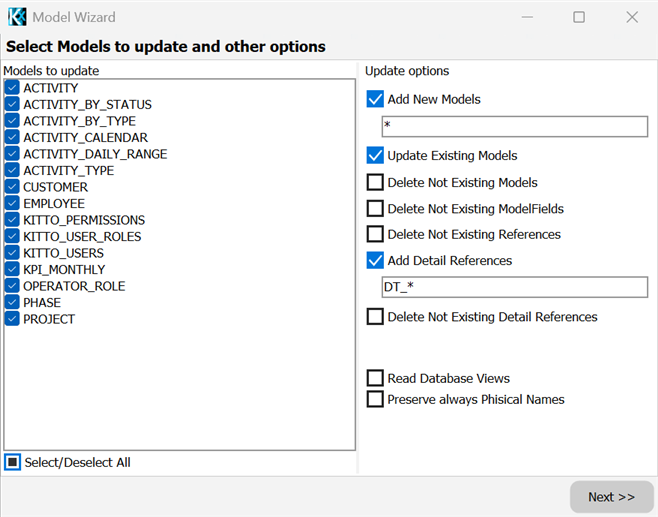658x517 pixels.
Task: Uncheck the ACTIVITY_BY_STATUS checkbox
Action: click(x=12, y=104)
